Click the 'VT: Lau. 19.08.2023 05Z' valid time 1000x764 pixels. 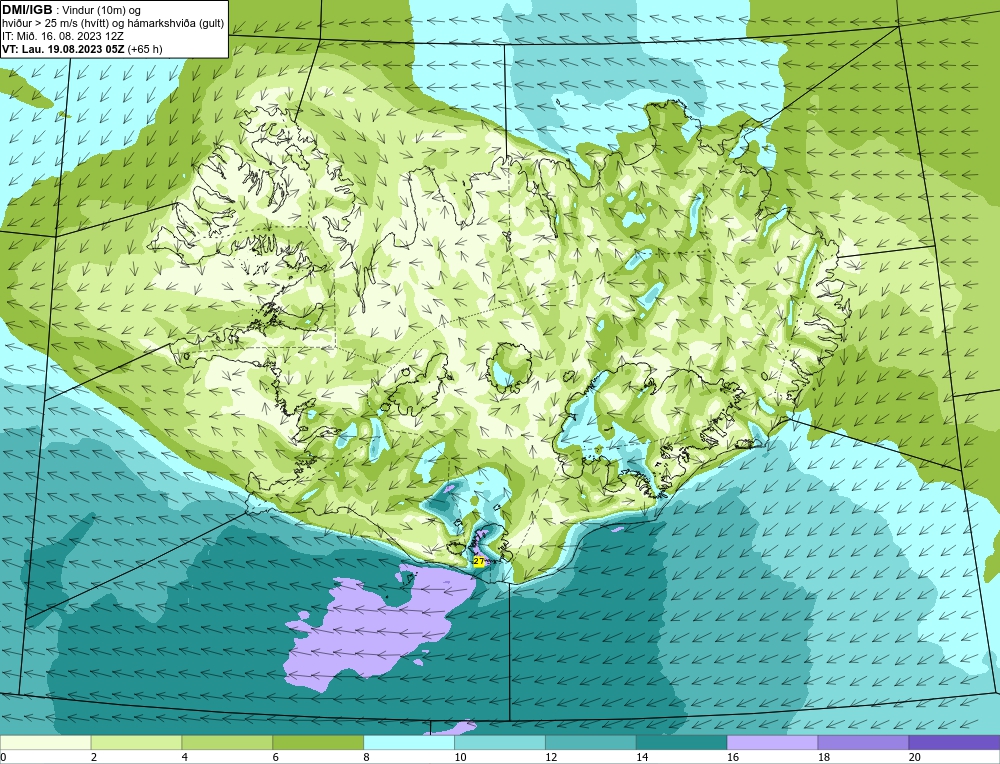coord(64,49)
